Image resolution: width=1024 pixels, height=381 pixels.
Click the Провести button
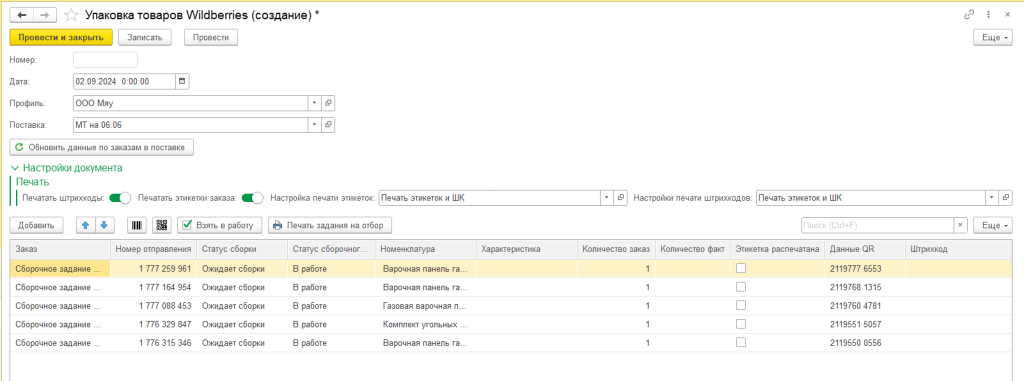point(211,38)
